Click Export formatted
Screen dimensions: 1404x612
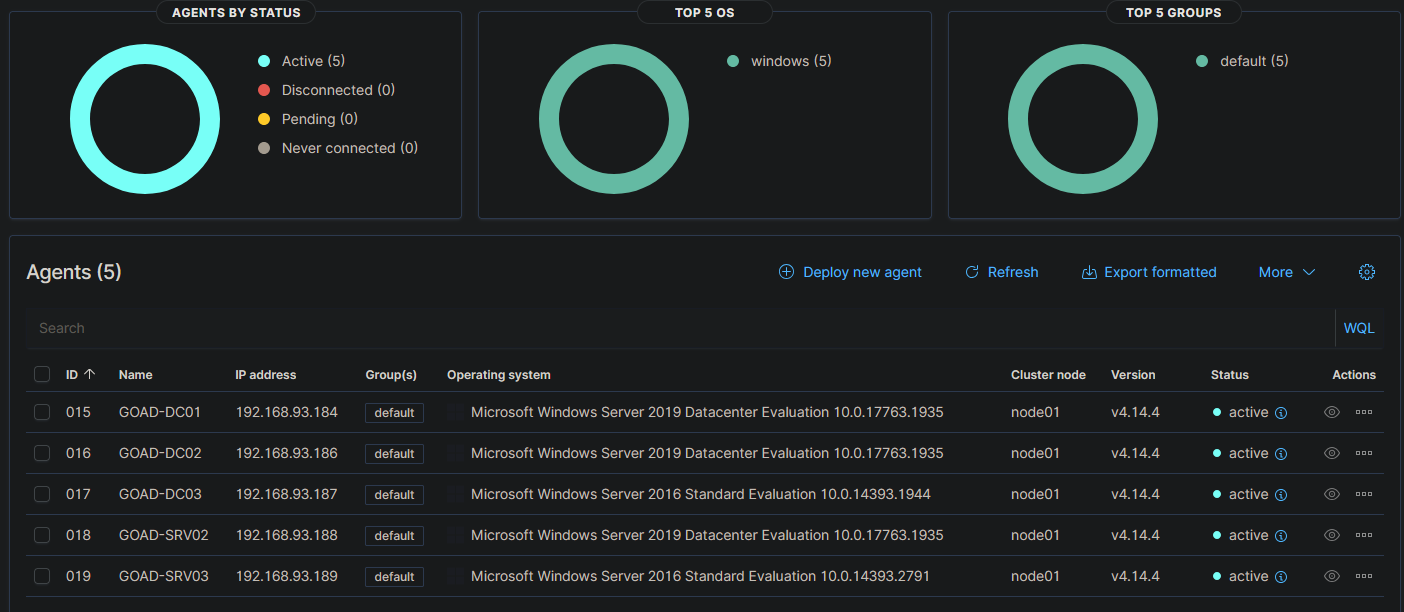tap(1149, 272)
